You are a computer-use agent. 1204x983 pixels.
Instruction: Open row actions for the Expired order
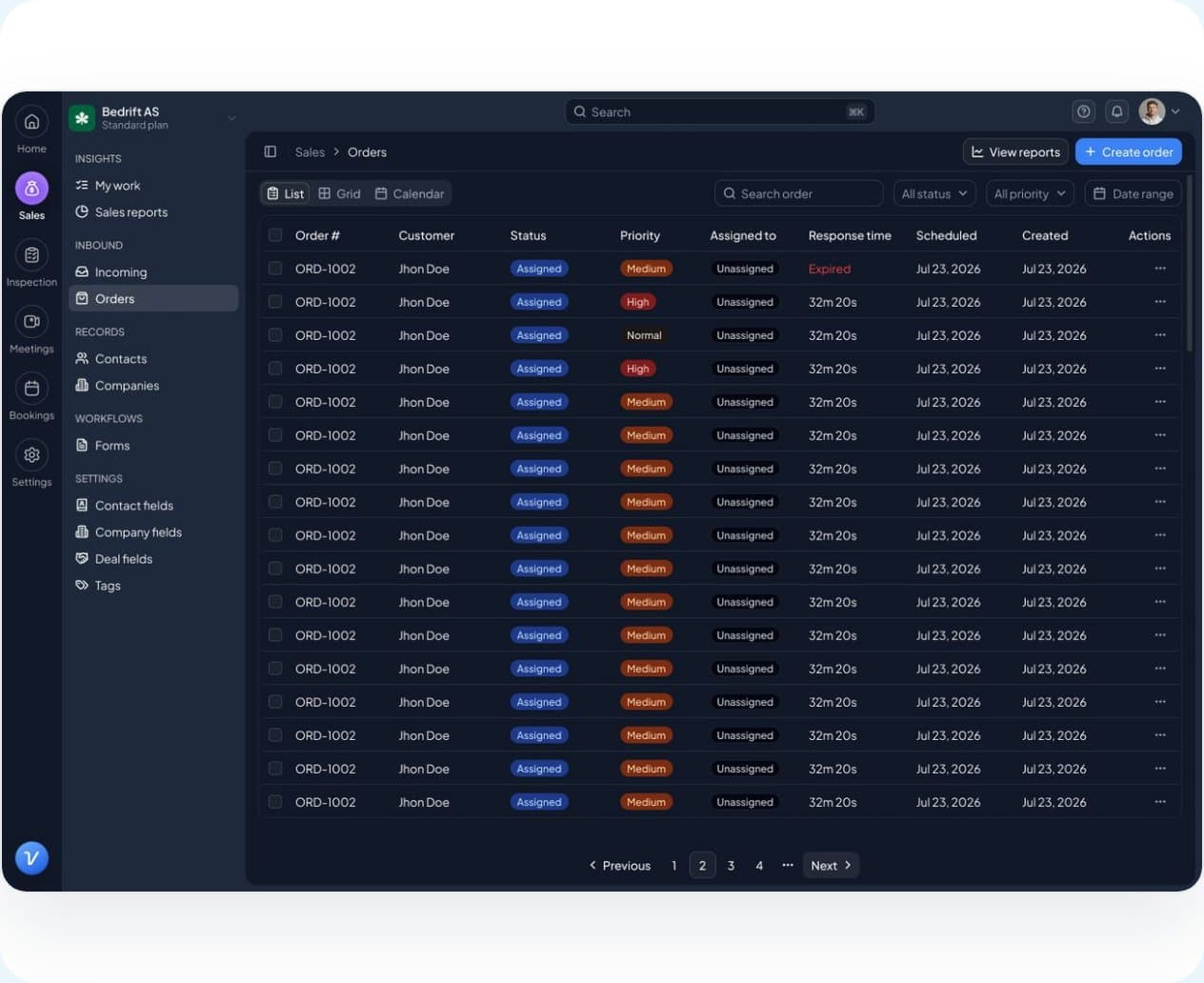pos(1160,269)
